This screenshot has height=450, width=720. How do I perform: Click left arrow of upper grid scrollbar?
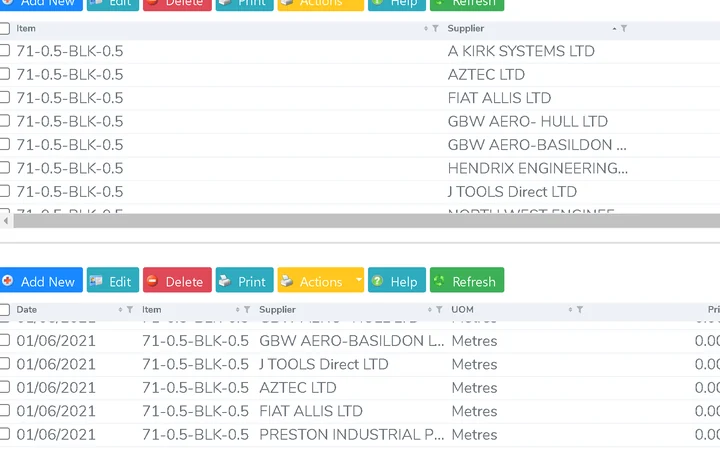pos(6,221)
